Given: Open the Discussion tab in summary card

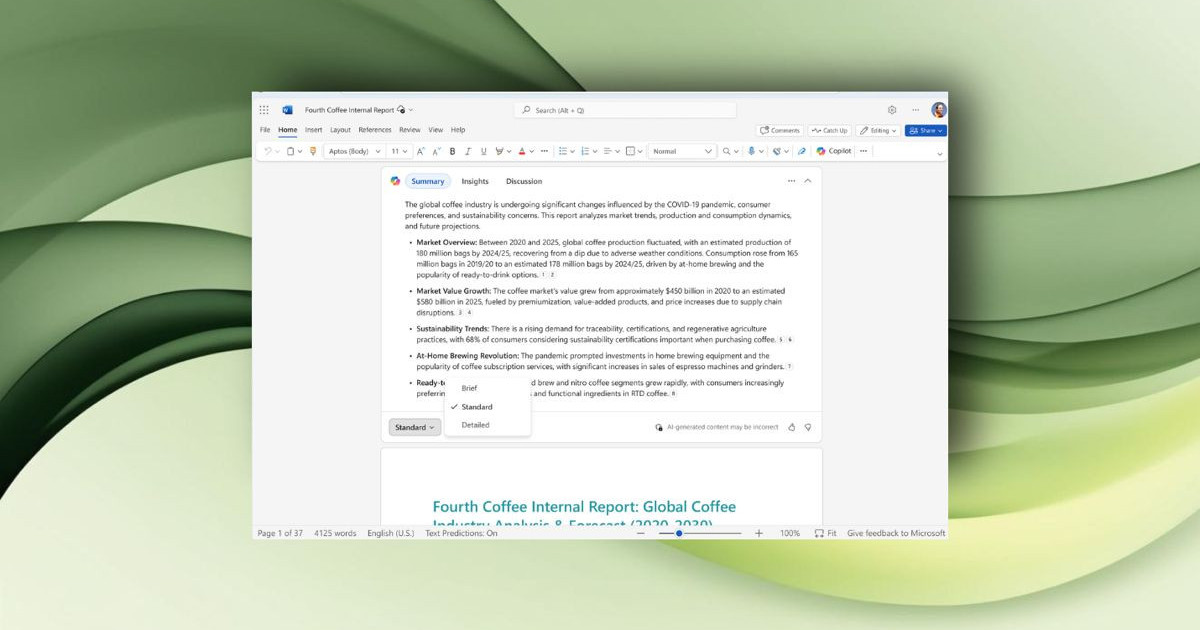Looking at the screenshot, I should [524, 181].
